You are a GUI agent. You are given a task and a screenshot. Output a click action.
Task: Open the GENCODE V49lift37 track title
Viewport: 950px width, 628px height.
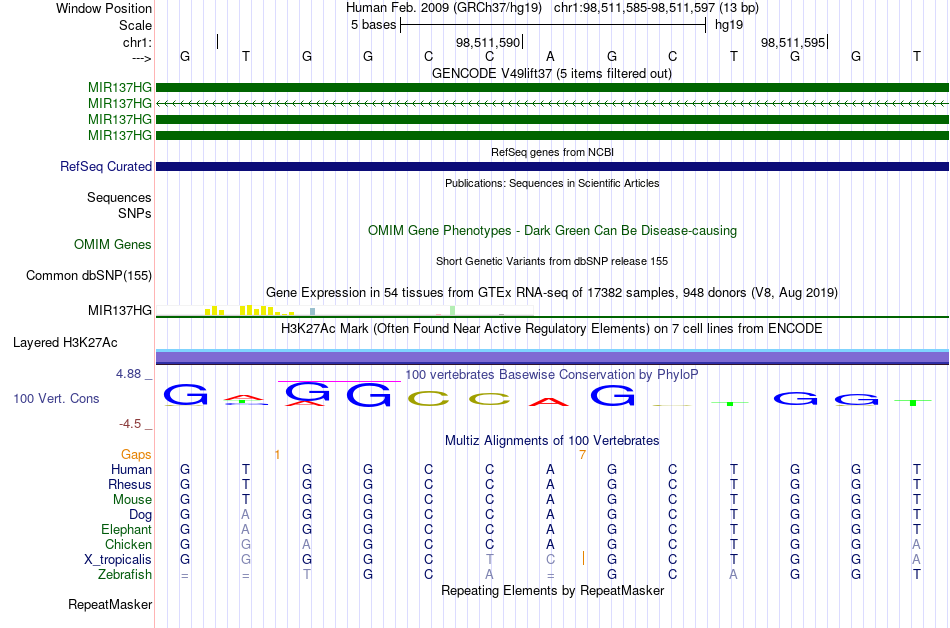point(551,74)
